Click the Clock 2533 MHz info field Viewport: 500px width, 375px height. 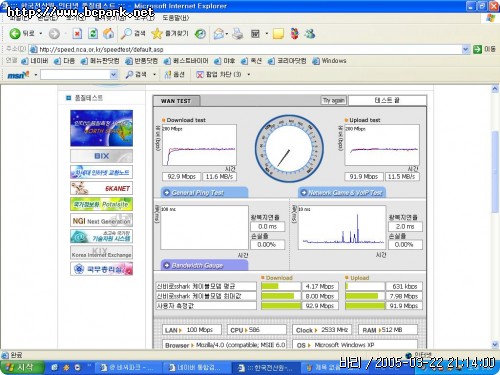tap(322, 330)
